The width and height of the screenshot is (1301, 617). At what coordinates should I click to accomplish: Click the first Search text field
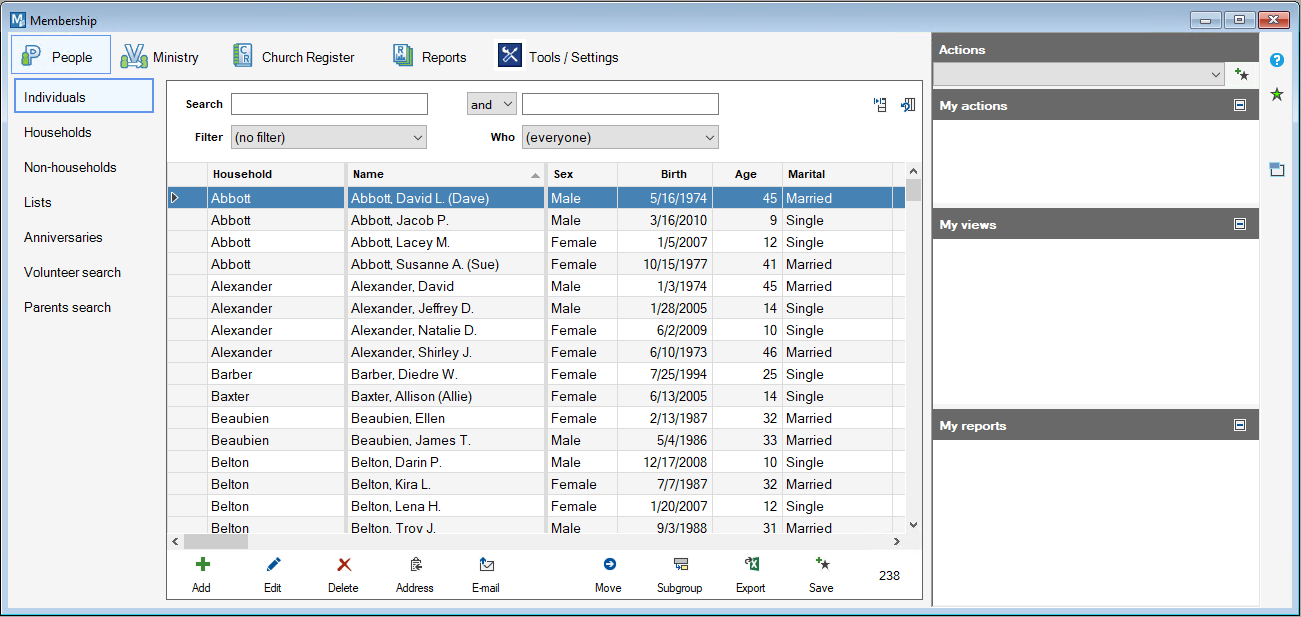329,104
